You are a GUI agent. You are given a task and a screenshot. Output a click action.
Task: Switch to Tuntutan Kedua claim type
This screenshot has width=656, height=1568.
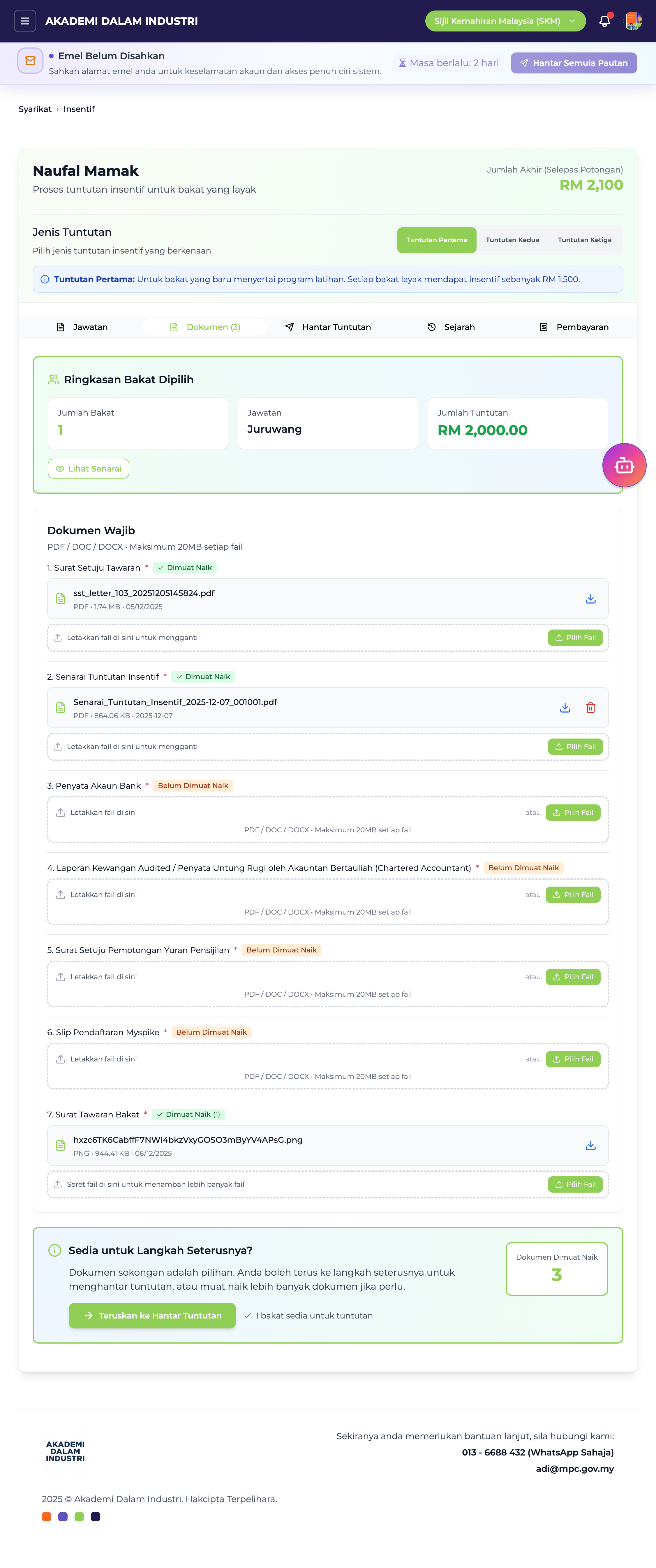512,240
